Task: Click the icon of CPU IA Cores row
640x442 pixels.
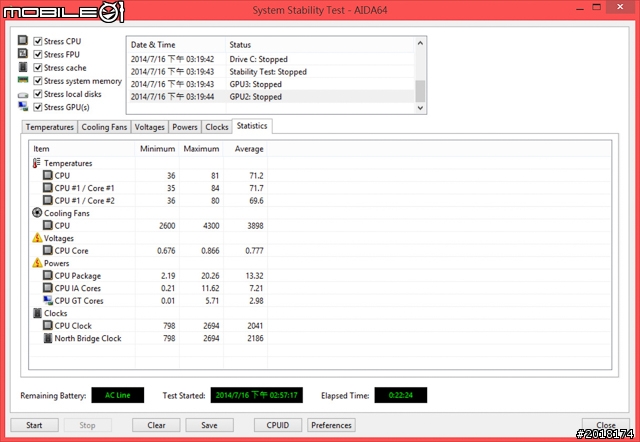Action: point(48,287)
